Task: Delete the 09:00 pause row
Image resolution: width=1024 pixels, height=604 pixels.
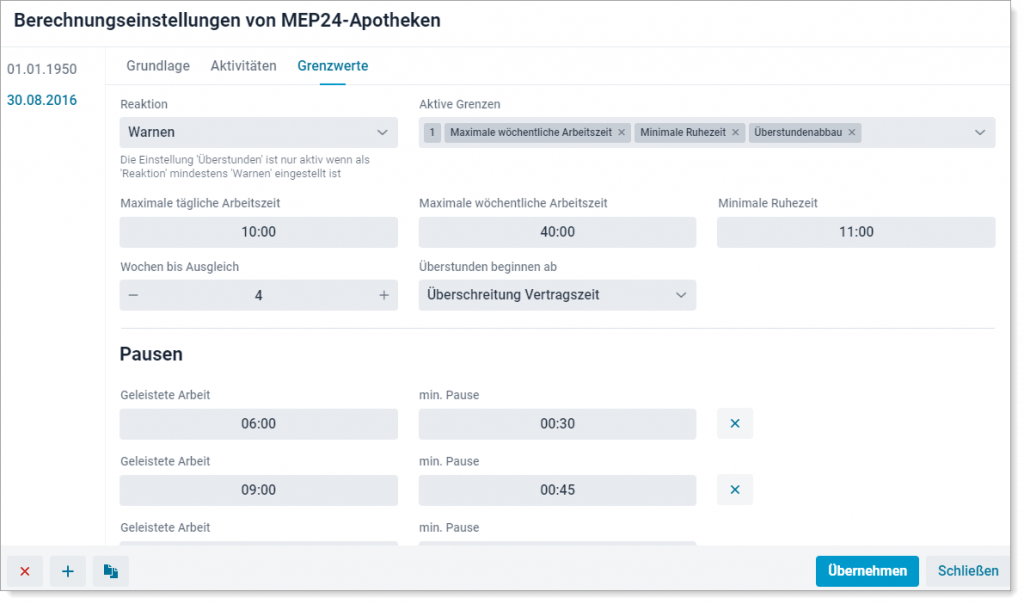Action: tap(735, 490)
